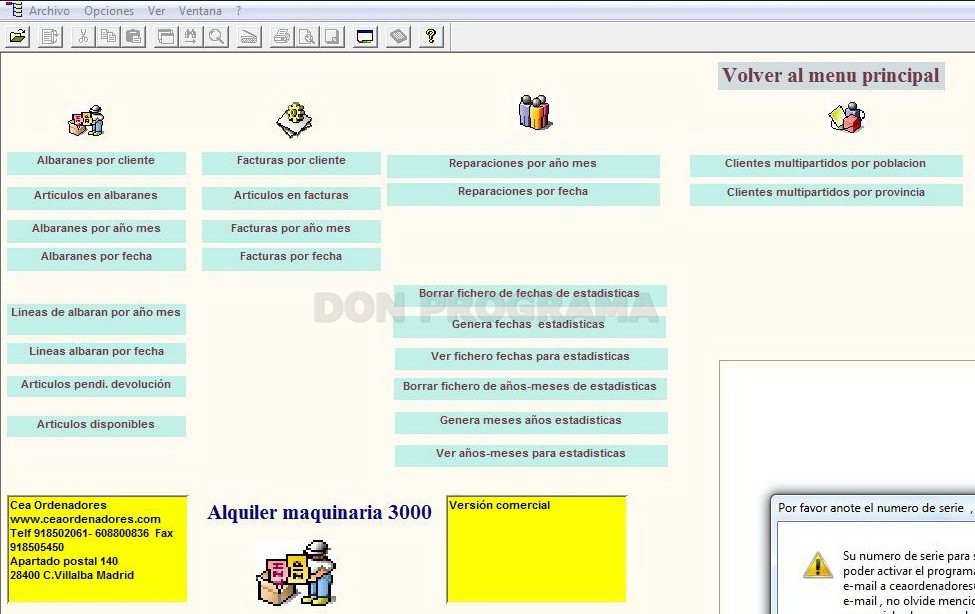Click the scissors cut toolbar icon
The image size is (975, 614).
pyautogui.click(x=82, y=37)
